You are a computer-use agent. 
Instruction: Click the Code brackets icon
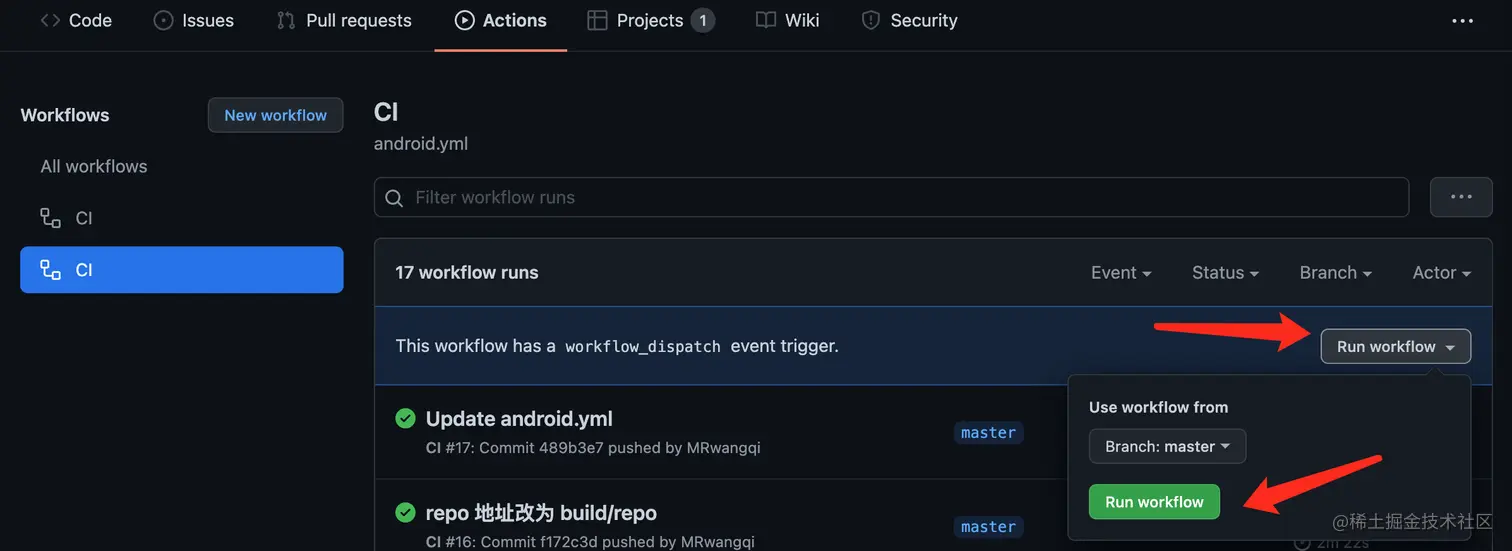coord(50,20)
